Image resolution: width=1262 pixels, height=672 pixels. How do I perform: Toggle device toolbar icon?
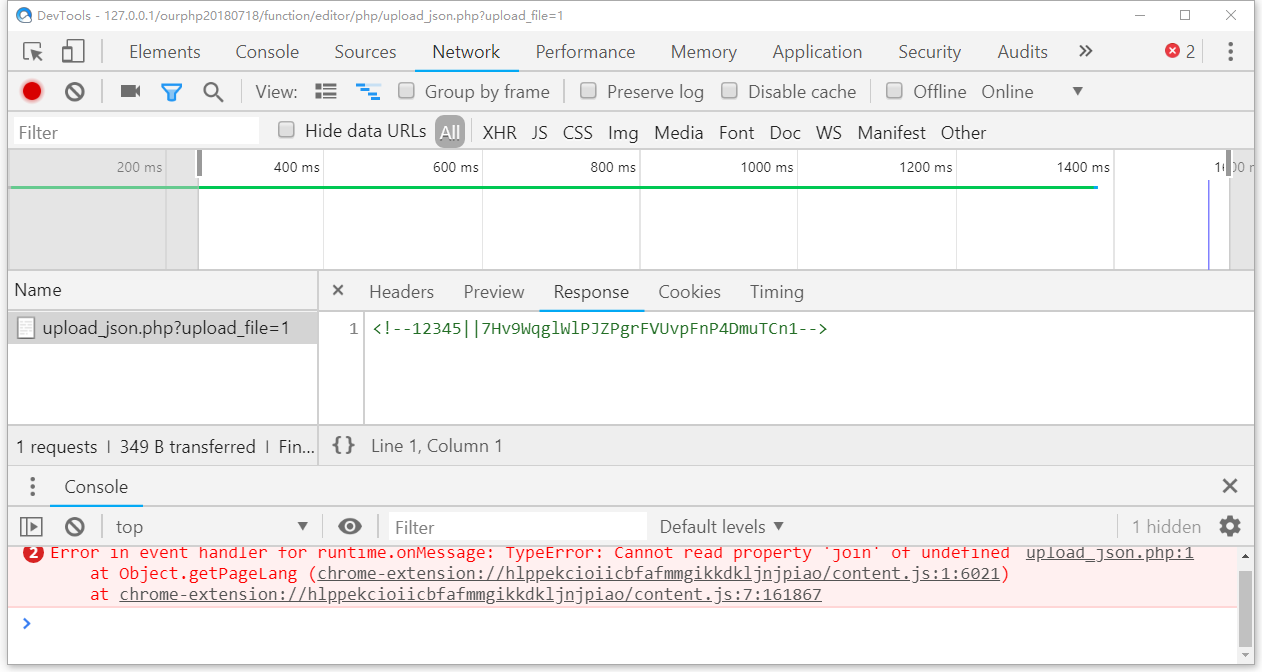click(73, 52)
